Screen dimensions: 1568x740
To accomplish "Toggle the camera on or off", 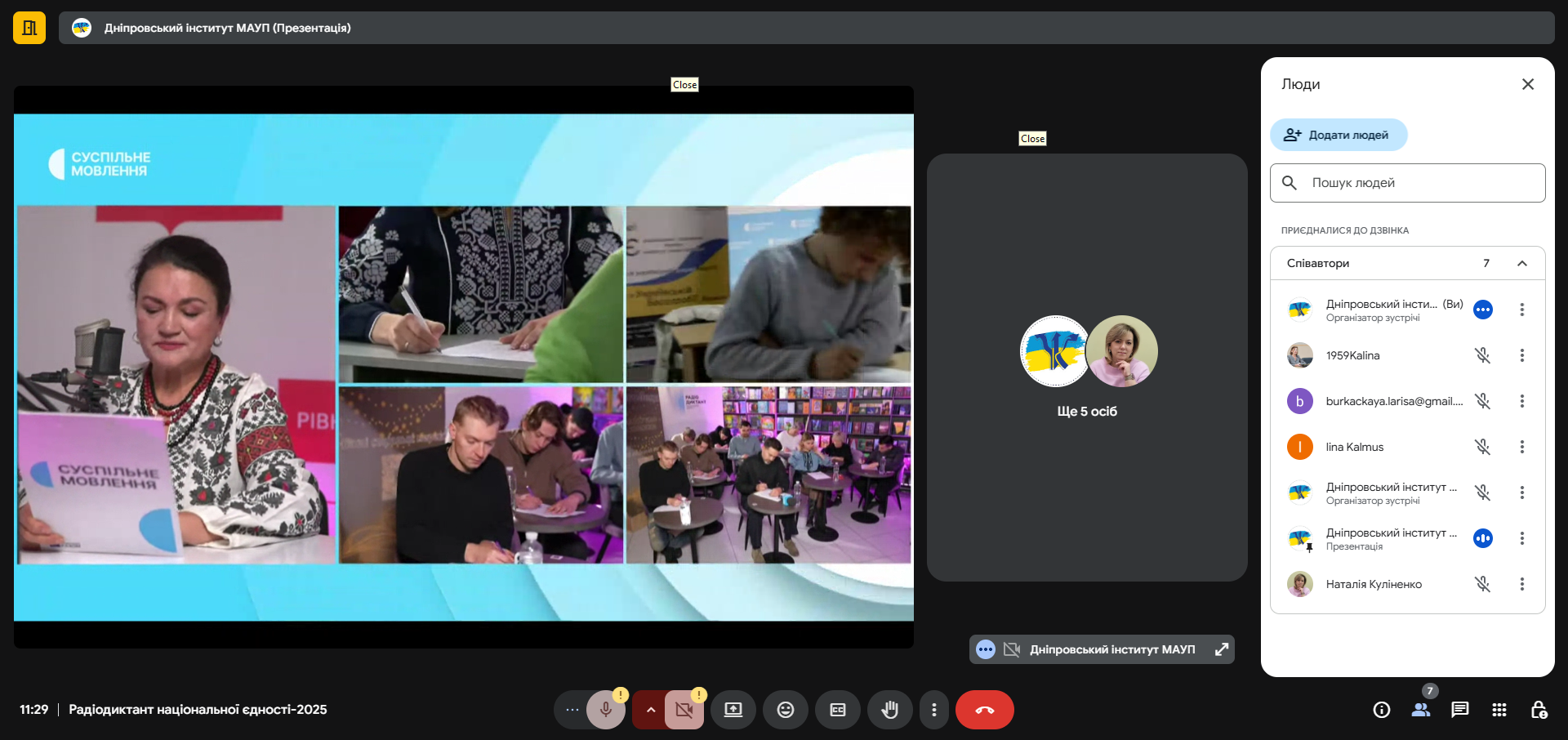I will [684, 710].
